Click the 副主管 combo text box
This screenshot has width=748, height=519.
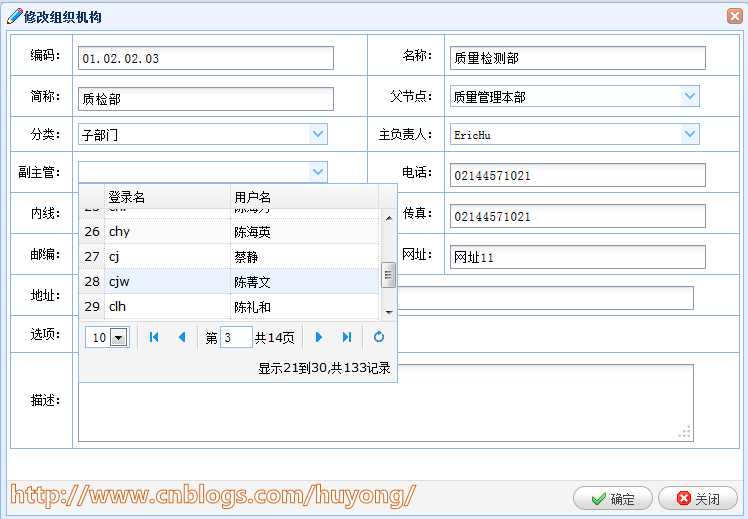194,172
